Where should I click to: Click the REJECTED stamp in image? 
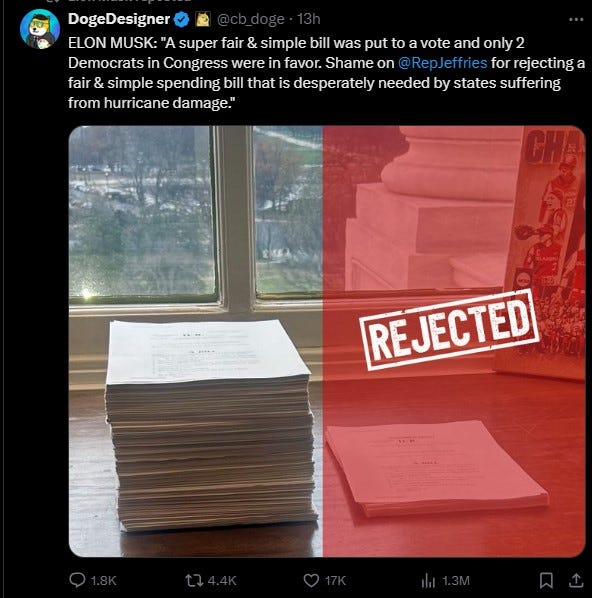click(x=449, y=330)
